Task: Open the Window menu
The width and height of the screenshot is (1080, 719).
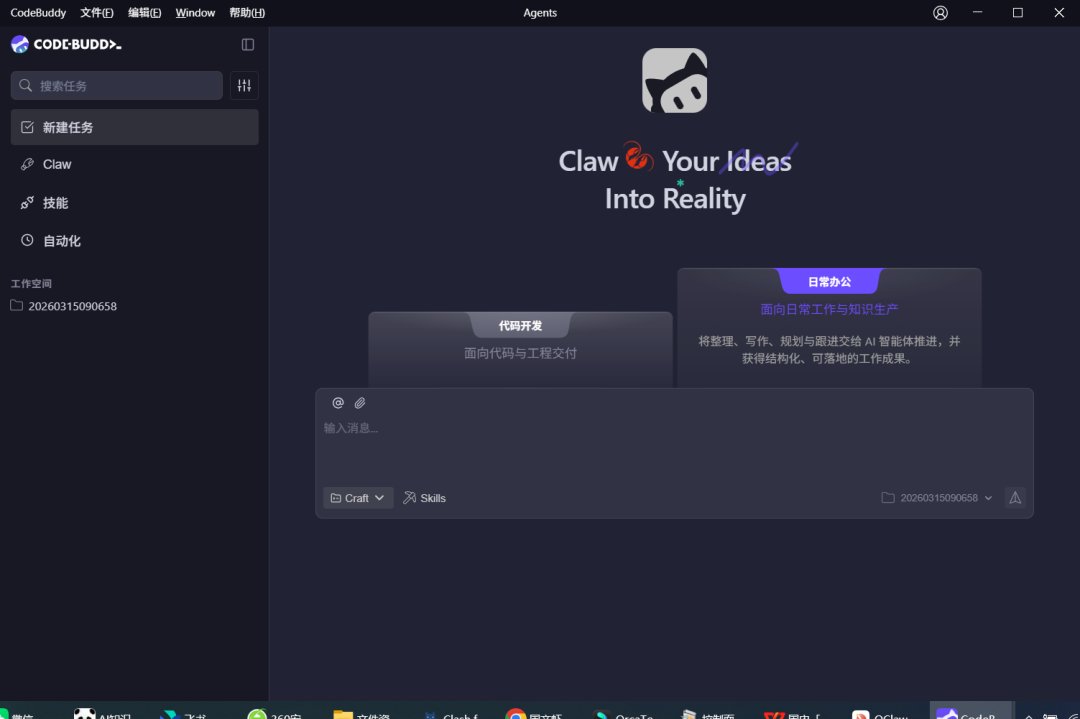Action: (195, 12)
